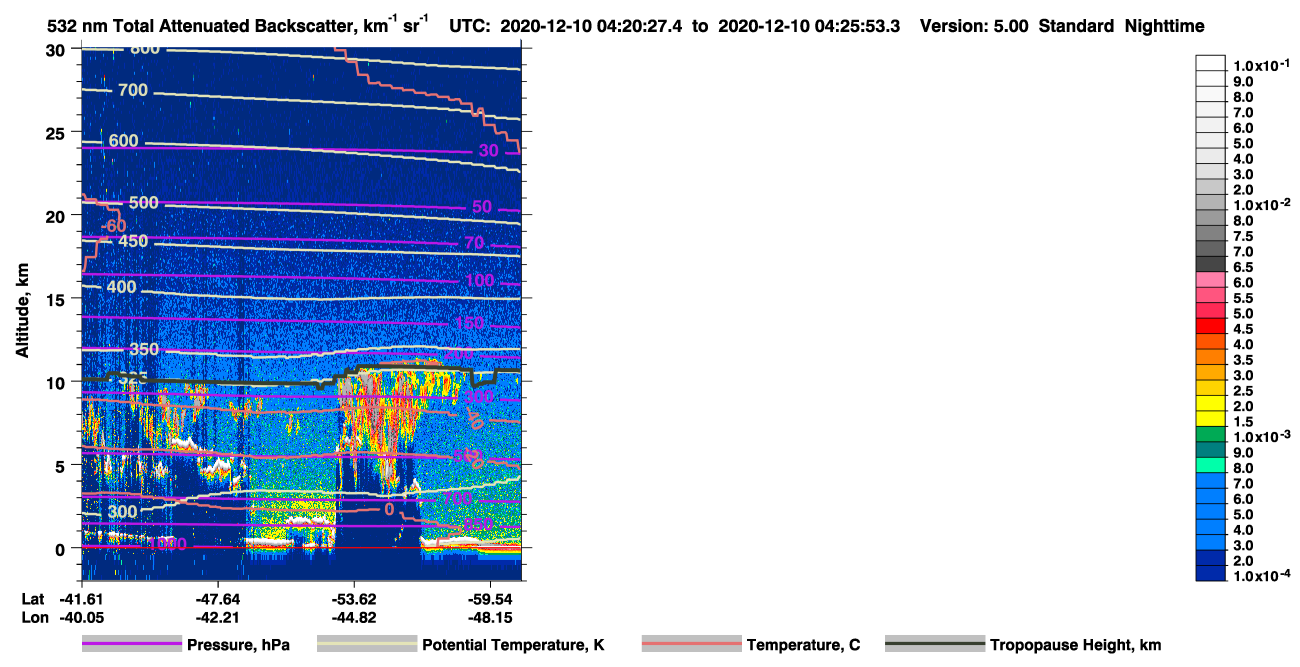This screenshot has height=667, width=1300.
Task: Click the 'Temperature, C' legend label
Action: (x=803, y=645)
